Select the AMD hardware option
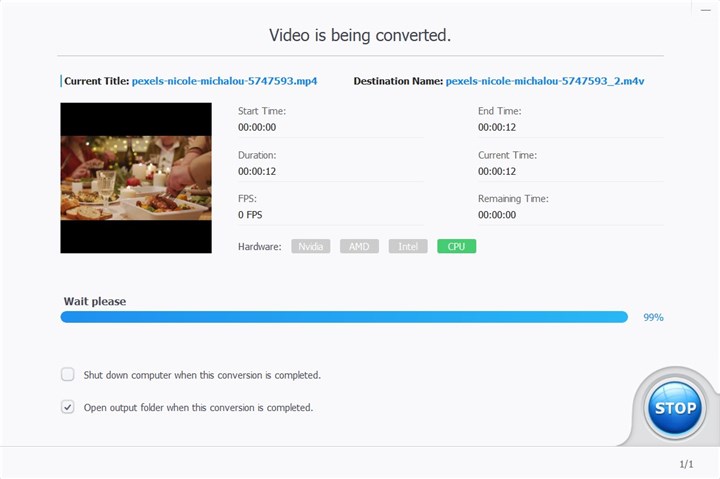The image size is (720, 479). [x=359, y=246]
